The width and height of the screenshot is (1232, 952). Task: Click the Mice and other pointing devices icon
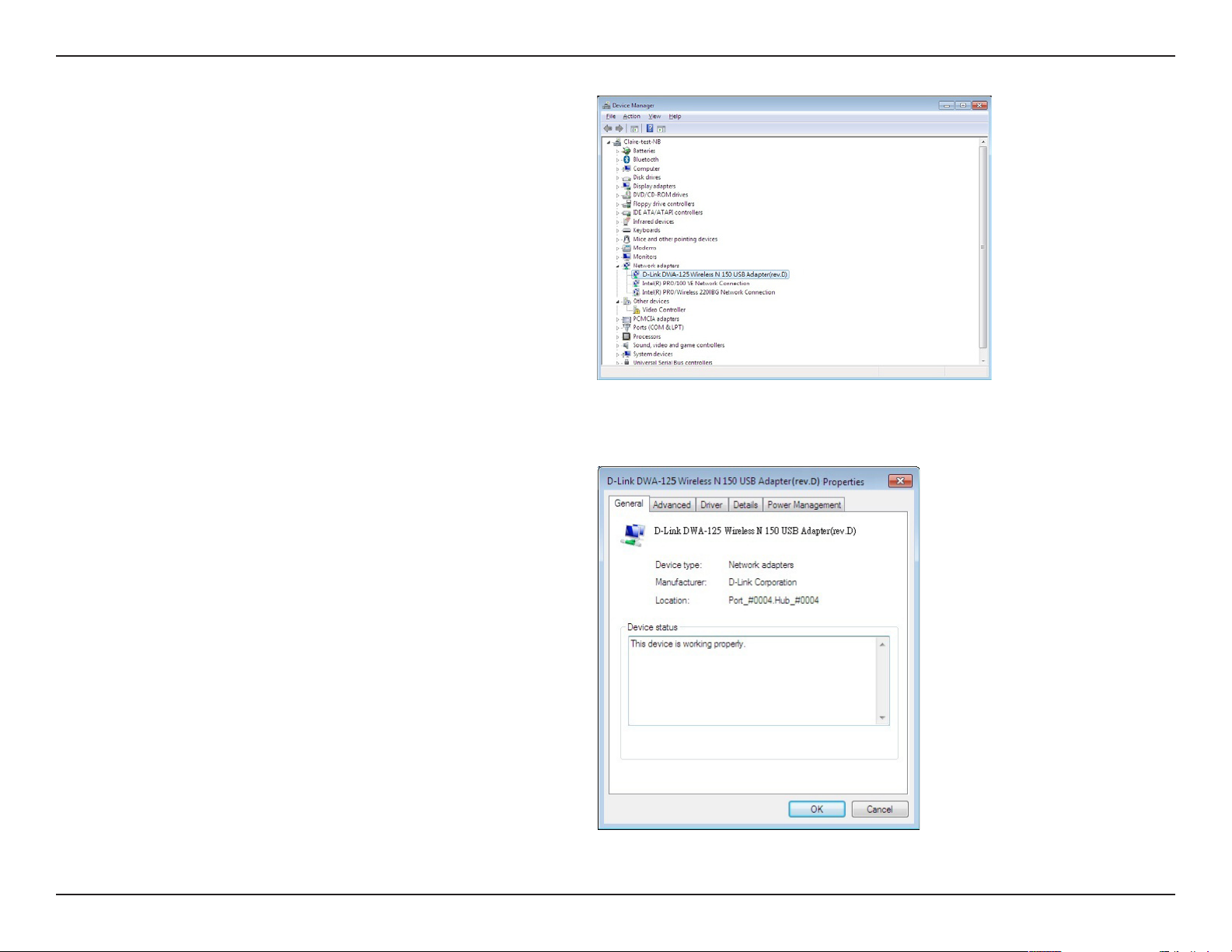coord(626,239)
